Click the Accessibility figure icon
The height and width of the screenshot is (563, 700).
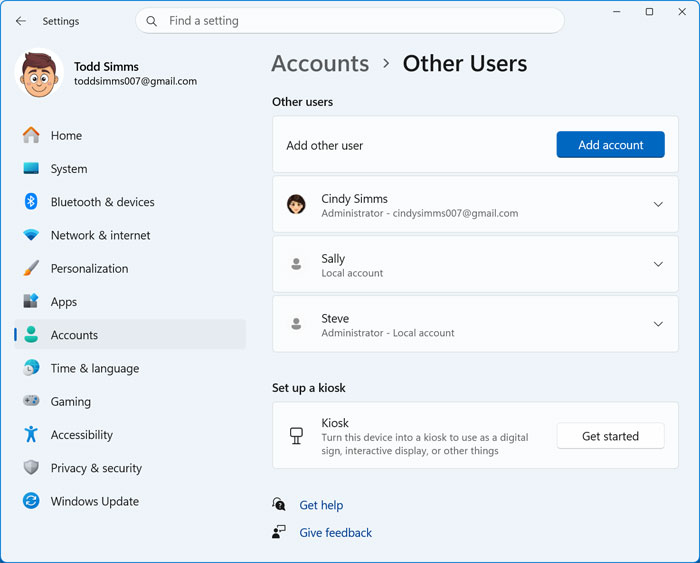point(31,434)
